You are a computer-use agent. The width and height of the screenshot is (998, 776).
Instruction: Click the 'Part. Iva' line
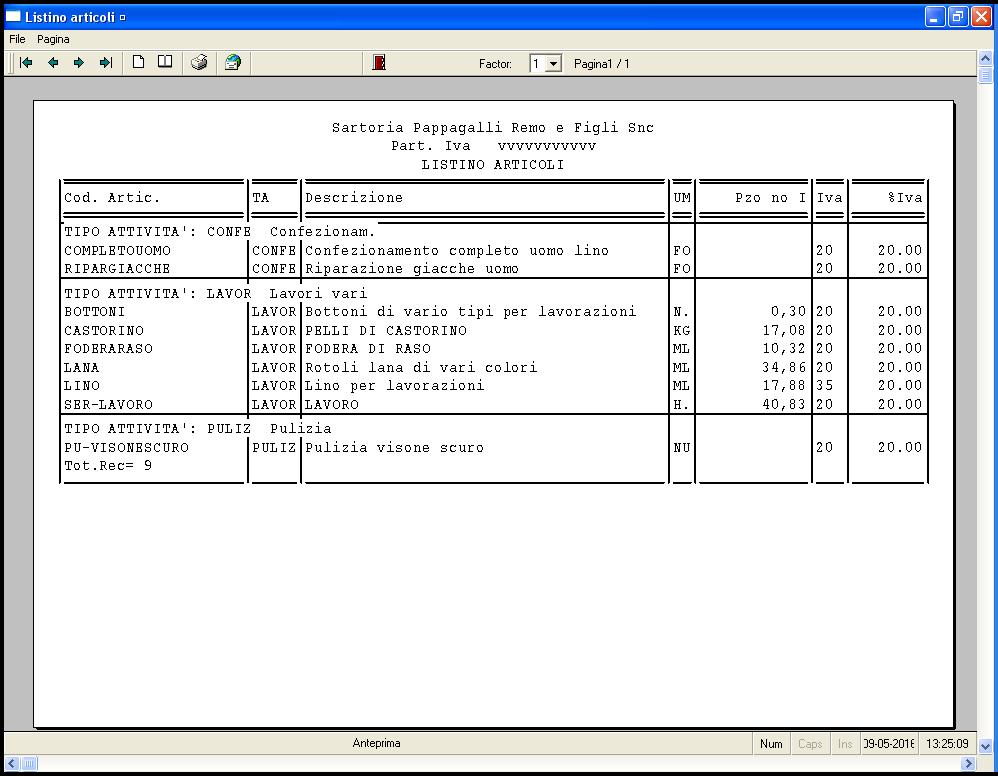[494, 146]
